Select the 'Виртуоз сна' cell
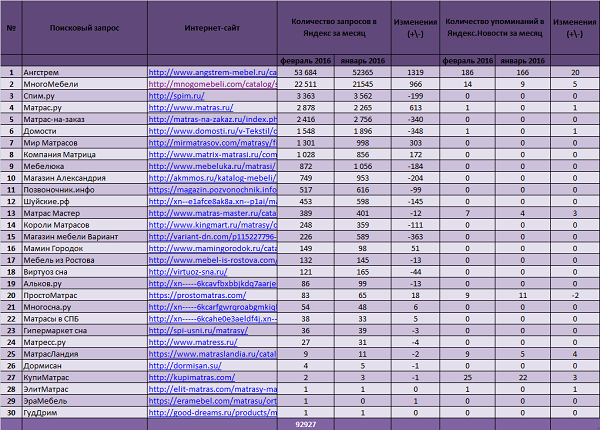The image size is (600, 430). pyautogui.click(x=85, y=272)
